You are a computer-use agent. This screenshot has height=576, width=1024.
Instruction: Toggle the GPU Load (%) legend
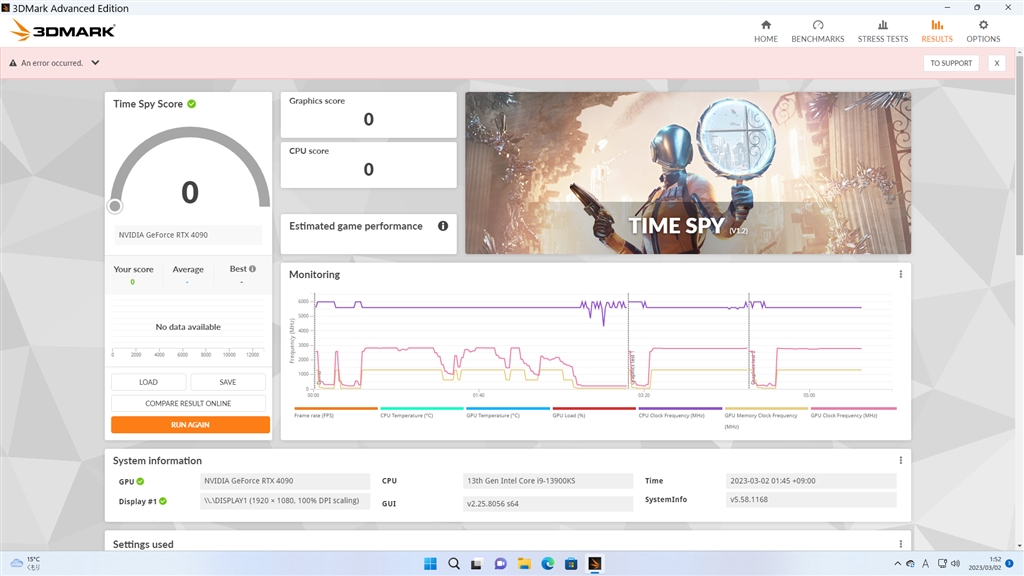(594, 412)
